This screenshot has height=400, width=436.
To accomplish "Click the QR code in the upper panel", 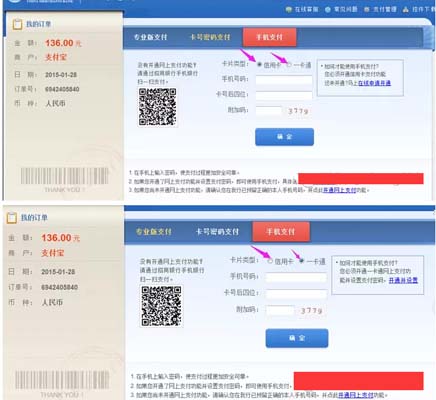I will [157, 107].
